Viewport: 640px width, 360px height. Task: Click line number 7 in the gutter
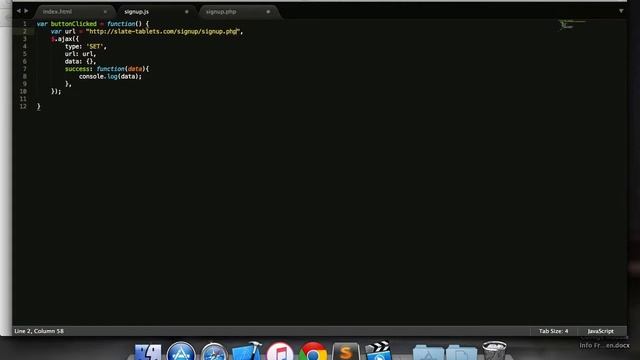(24, 69)
